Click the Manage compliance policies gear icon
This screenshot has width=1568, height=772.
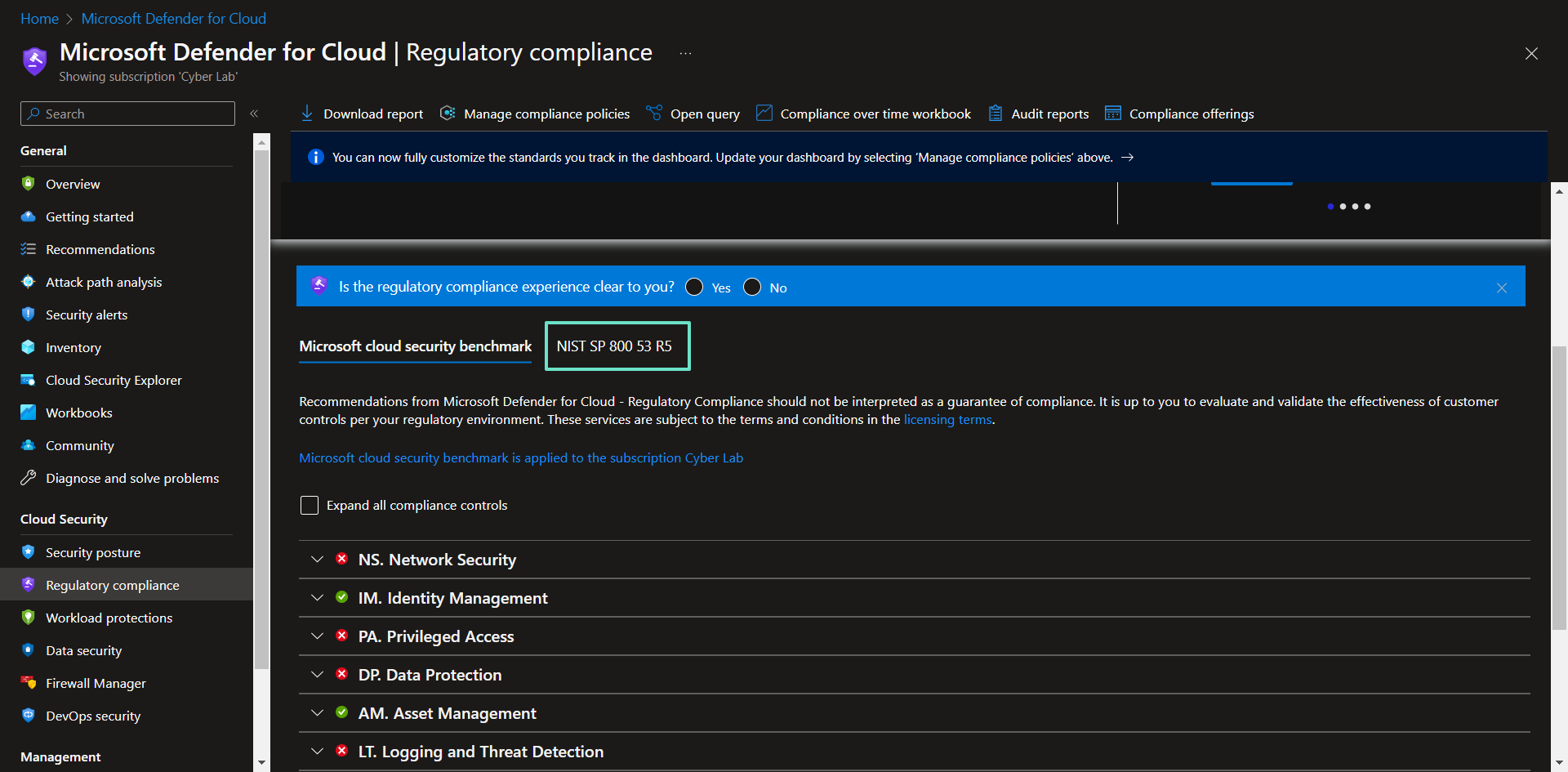point(448,113)
